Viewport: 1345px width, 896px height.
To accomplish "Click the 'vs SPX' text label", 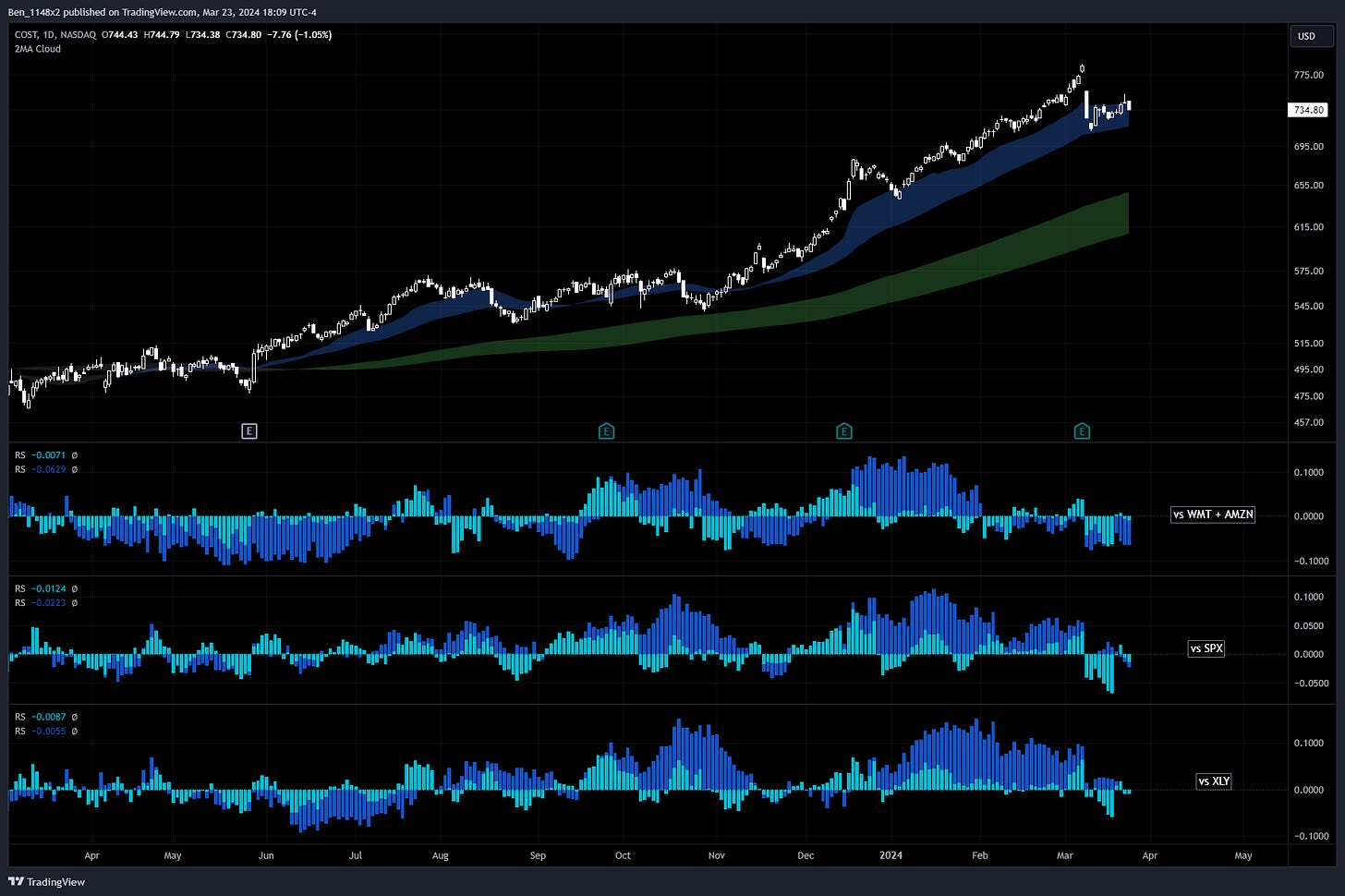I will (x=1206, y=648).
